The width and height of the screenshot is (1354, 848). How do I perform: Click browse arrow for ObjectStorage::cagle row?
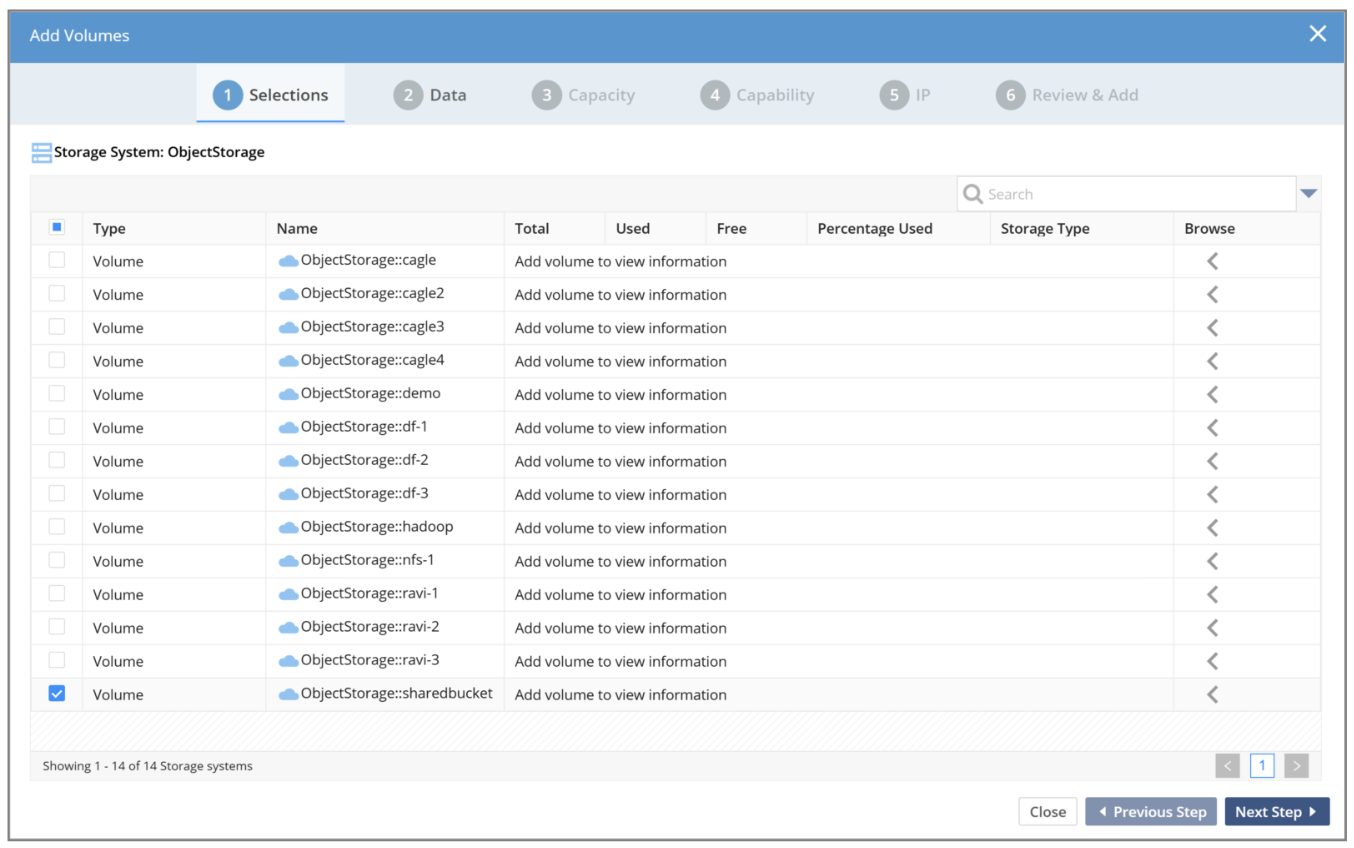tap(1212, 261)
